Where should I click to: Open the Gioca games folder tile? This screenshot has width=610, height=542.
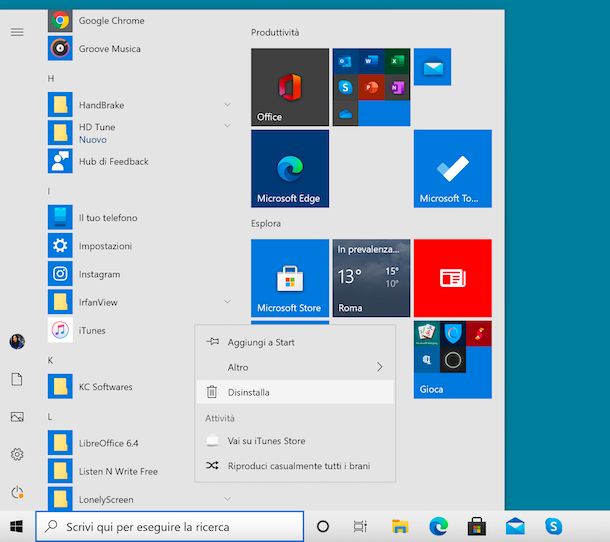pos(453,360)
